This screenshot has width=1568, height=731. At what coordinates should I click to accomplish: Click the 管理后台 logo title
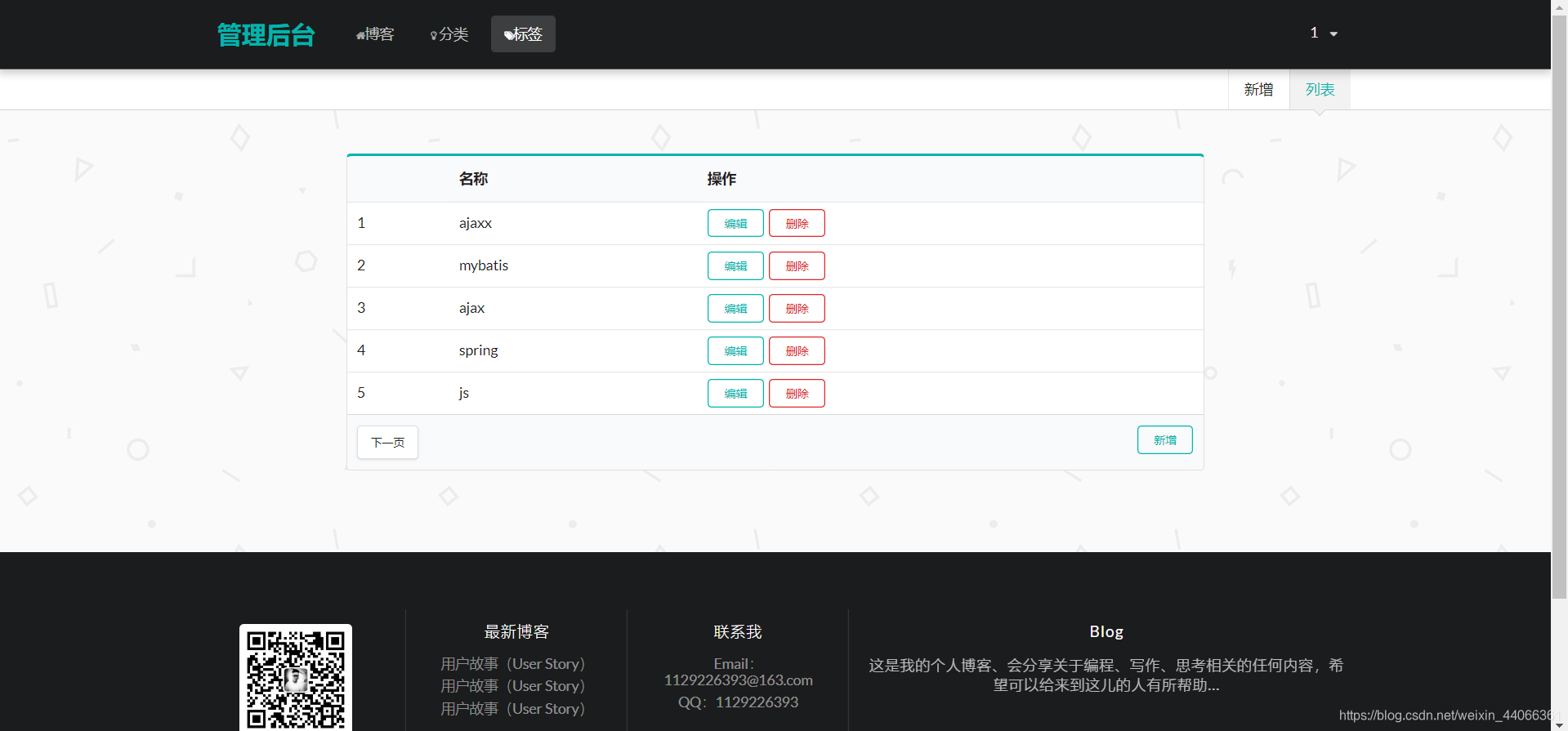(x=266, y=34)
